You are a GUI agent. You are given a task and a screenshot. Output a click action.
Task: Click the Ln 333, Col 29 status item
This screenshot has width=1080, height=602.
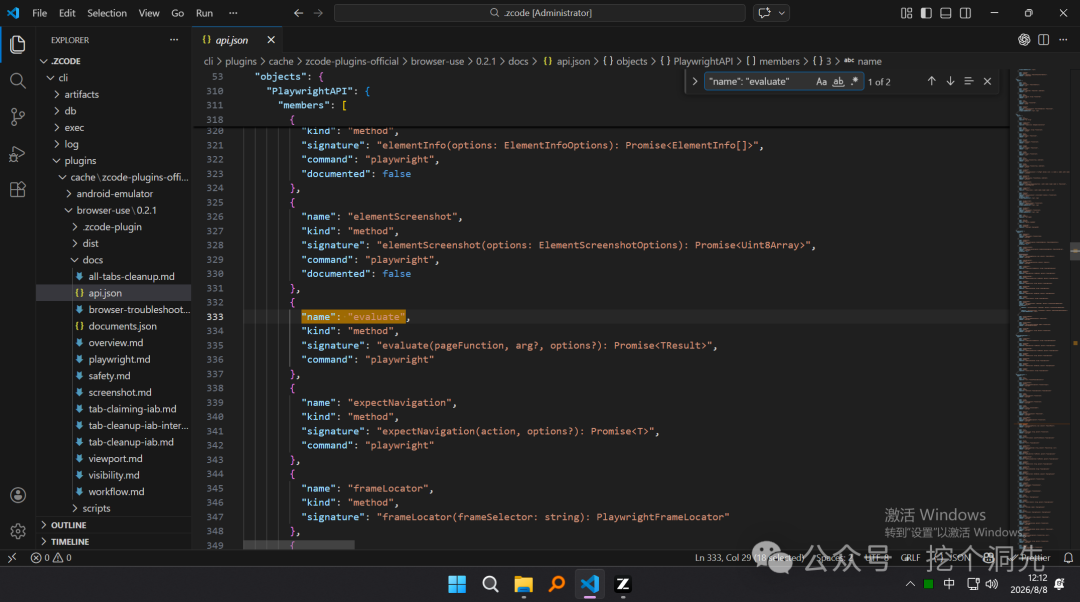749,558
